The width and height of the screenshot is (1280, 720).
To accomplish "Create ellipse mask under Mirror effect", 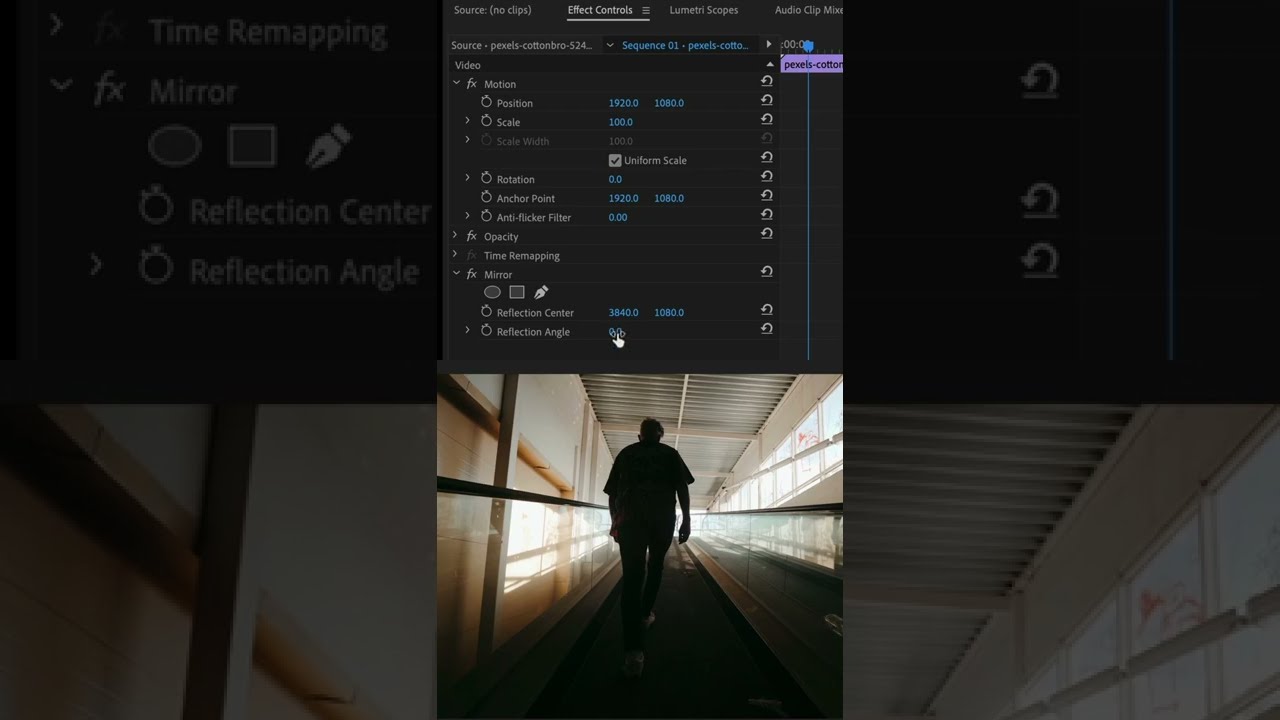I will pos(492,292).
